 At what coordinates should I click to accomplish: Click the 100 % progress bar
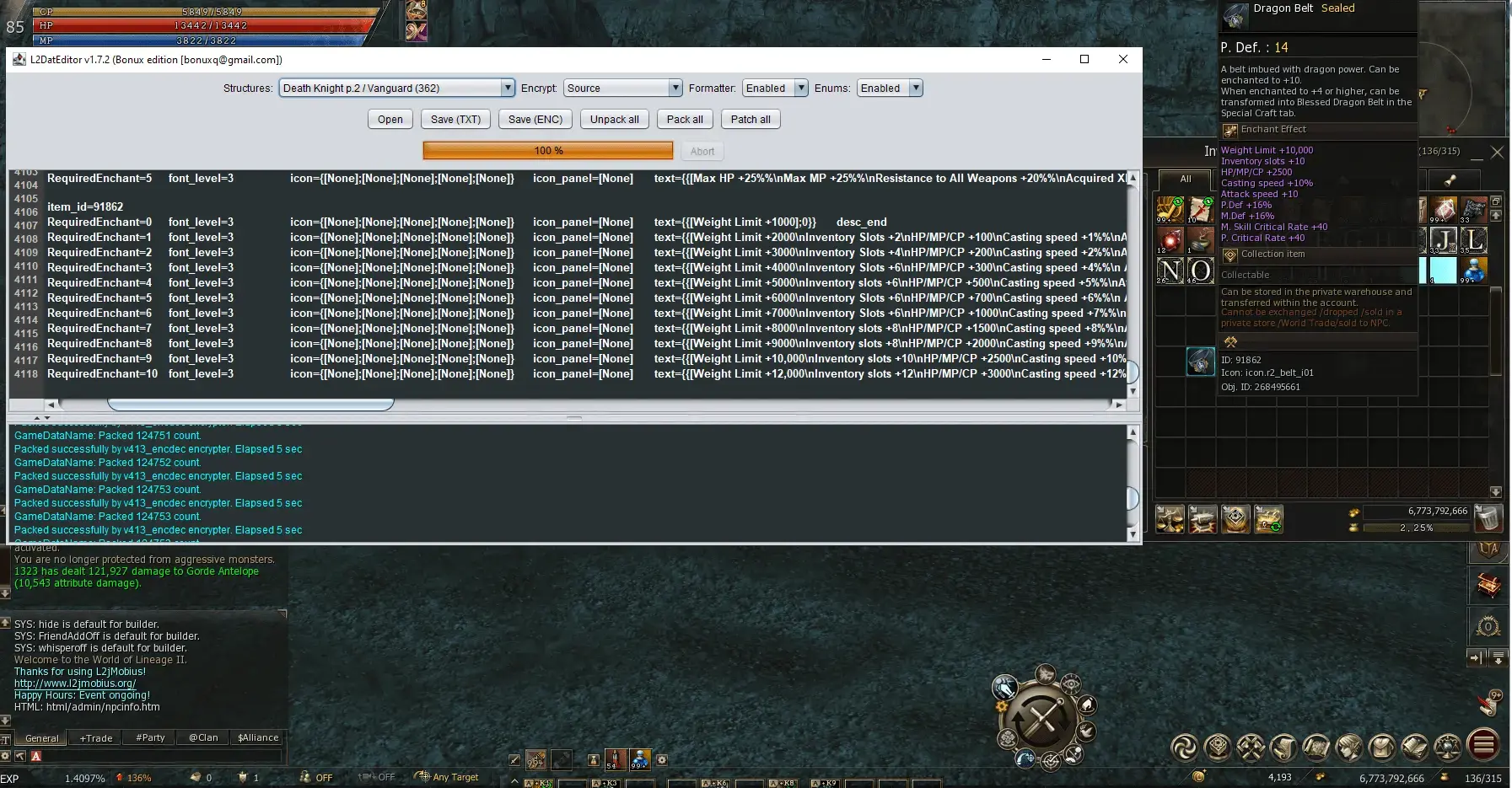(x=548, y=151)
